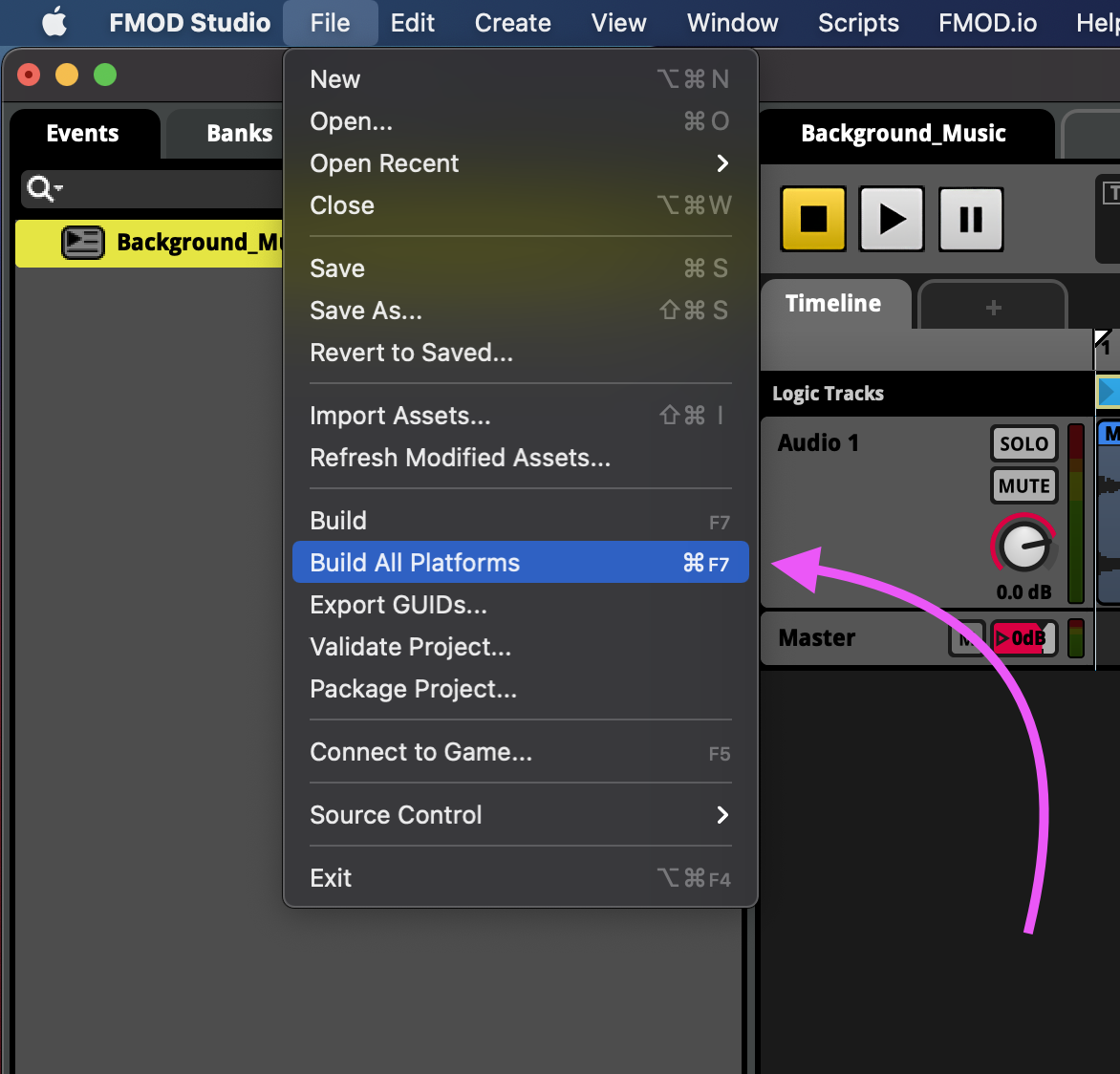Image resolution: width=1120 pixels, height=1074 pixels.
Task: Click the Stop playback button
Action: tap(813, 219)
